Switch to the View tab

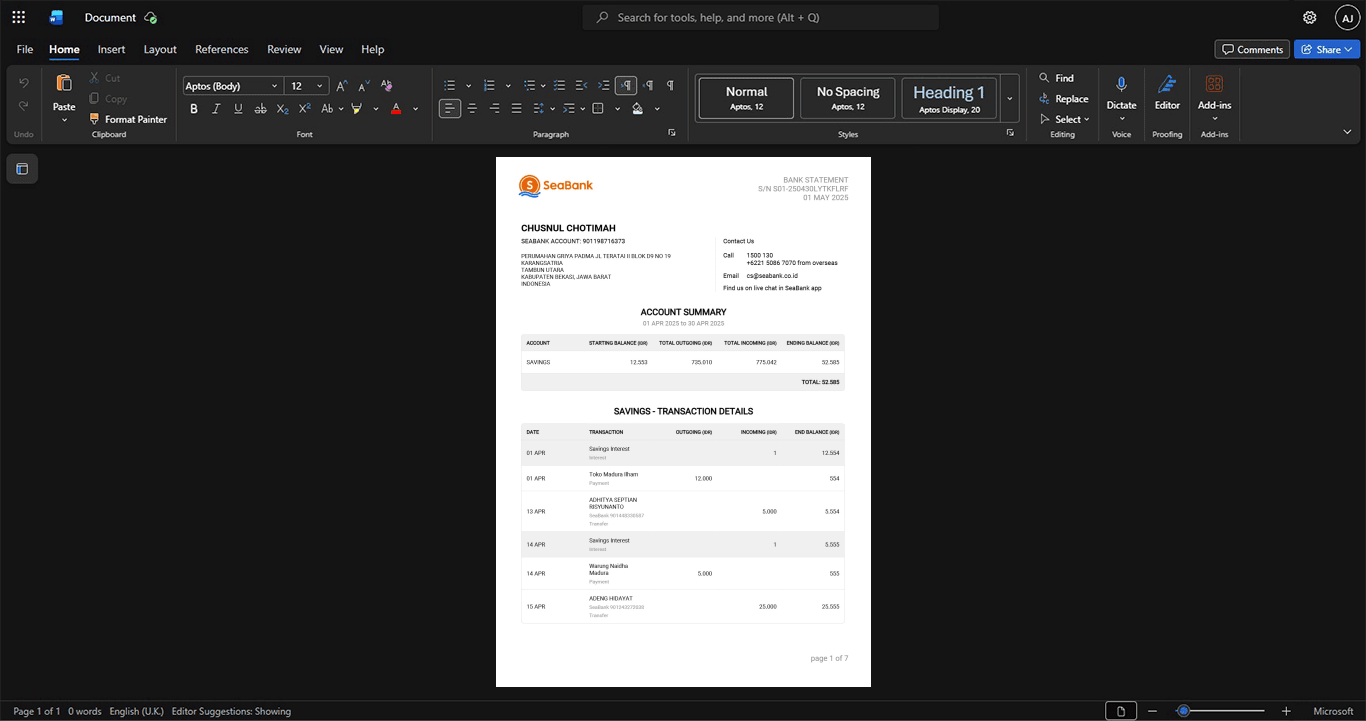pyautogui.click(x=331, y=49)
